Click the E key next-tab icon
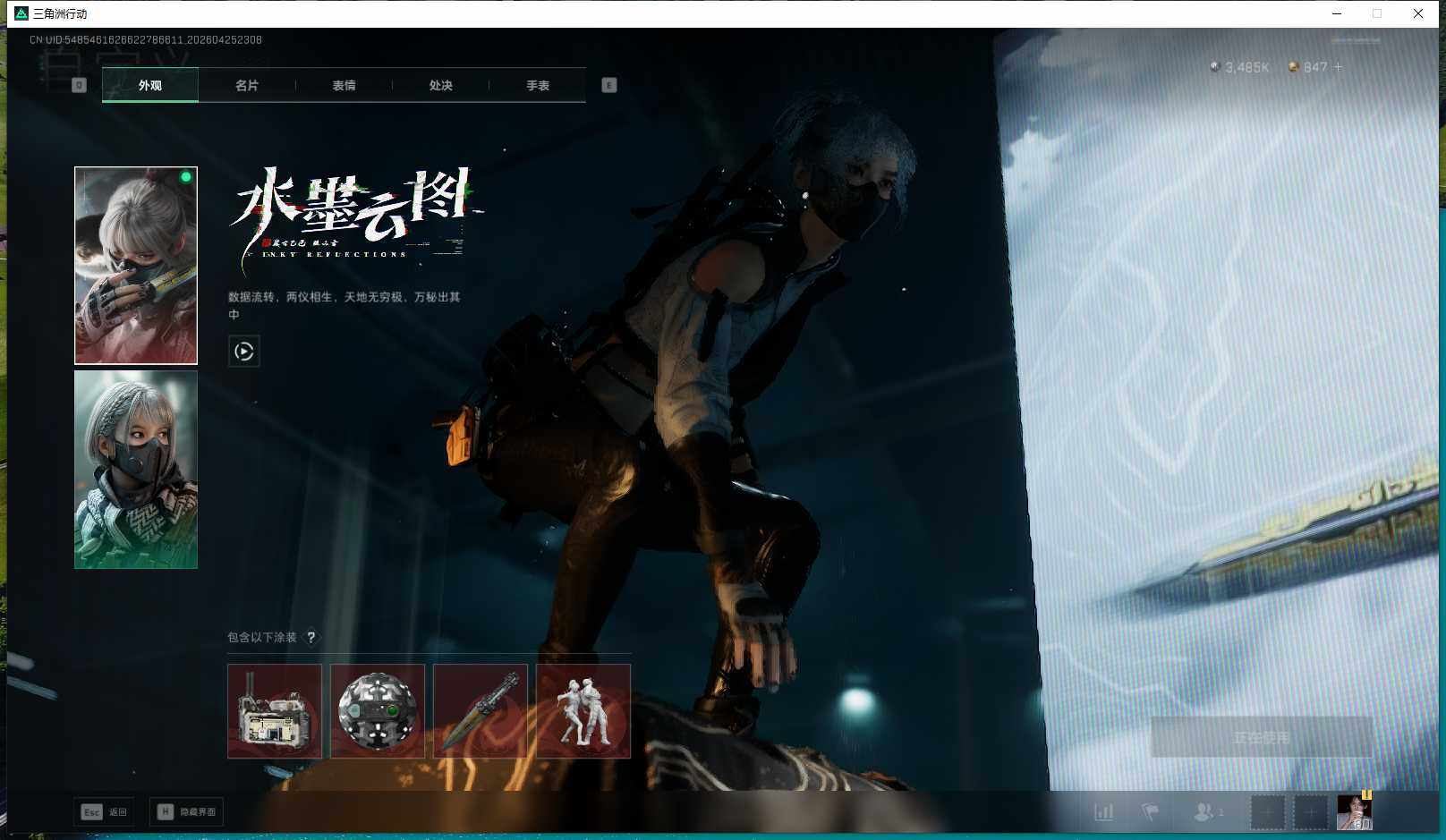Viewport: 1446px width, 840px height. point(609,85)
